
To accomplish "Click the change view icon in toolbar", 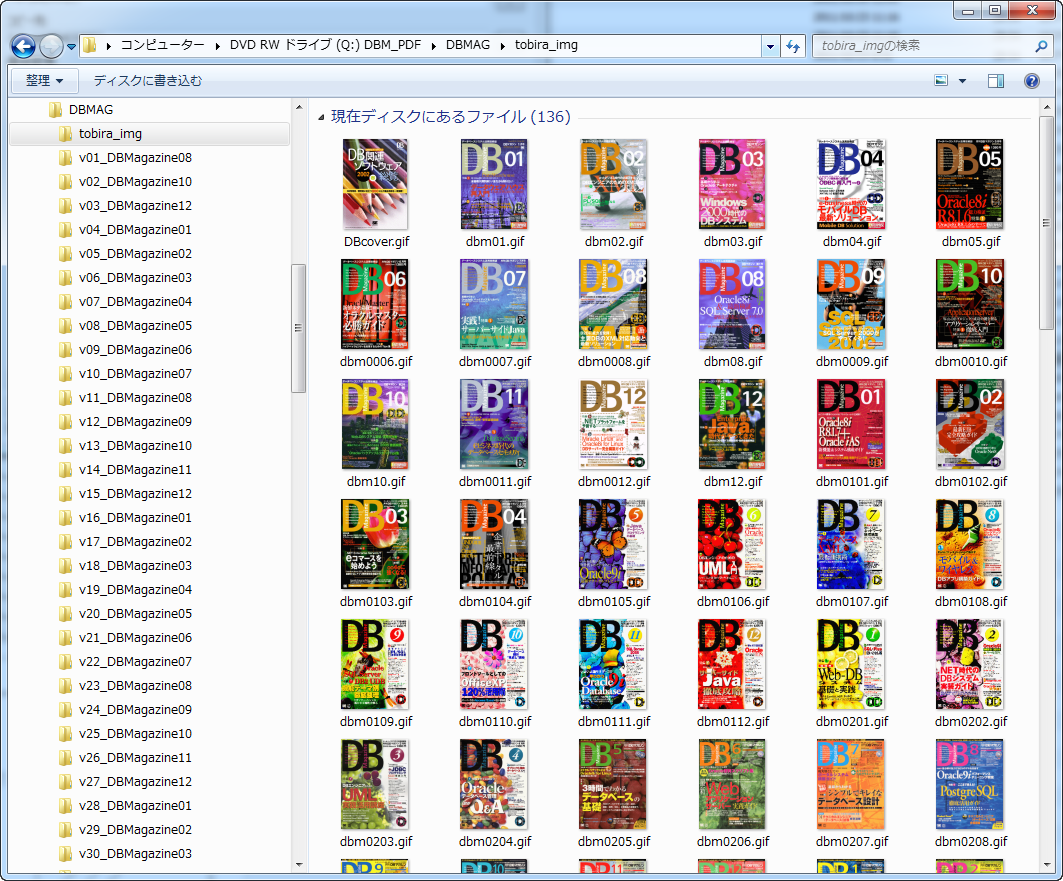I will [x=941, y=81].
